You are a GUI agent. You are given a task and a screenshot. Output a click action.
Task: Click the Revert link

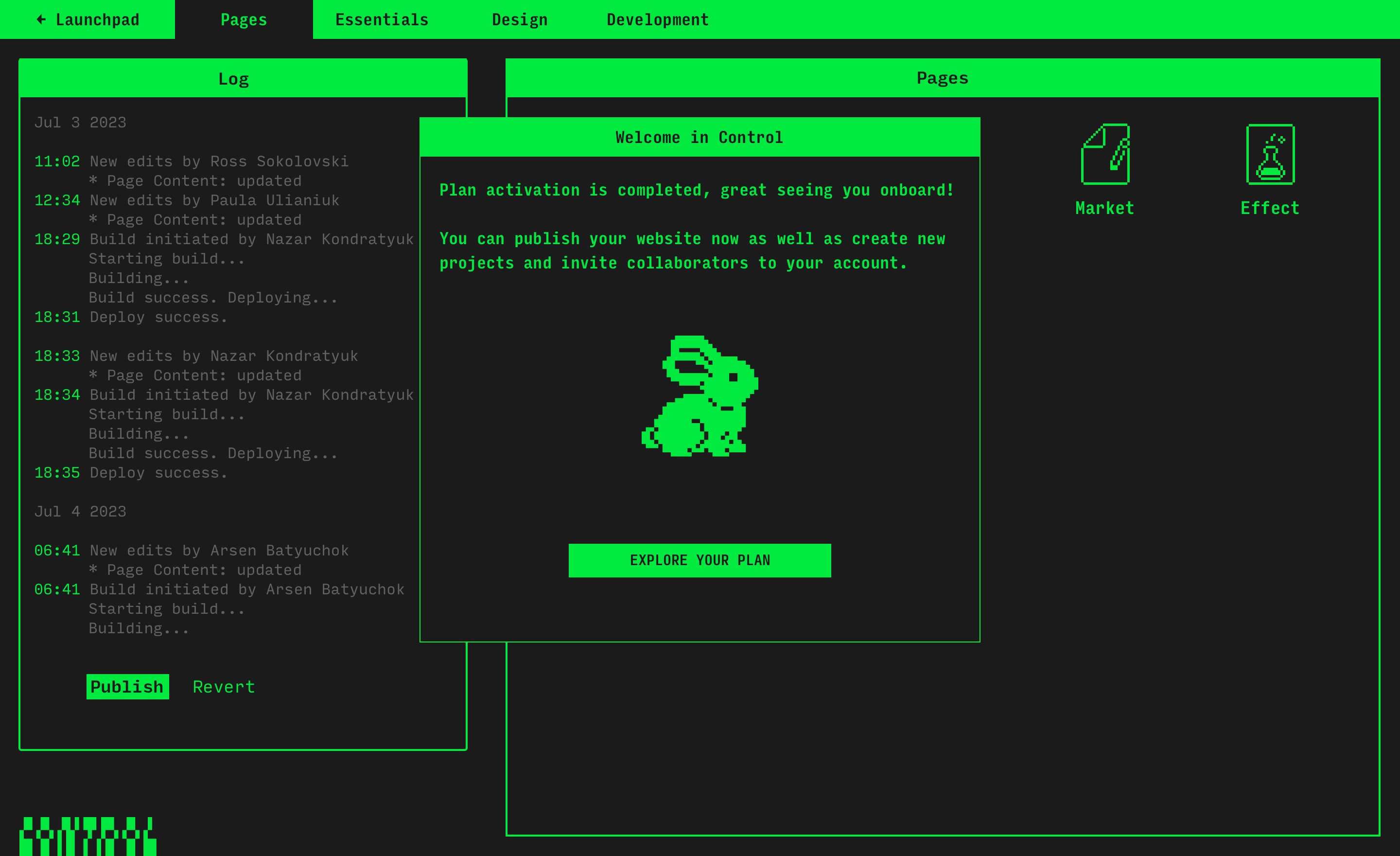pos(224,687)
